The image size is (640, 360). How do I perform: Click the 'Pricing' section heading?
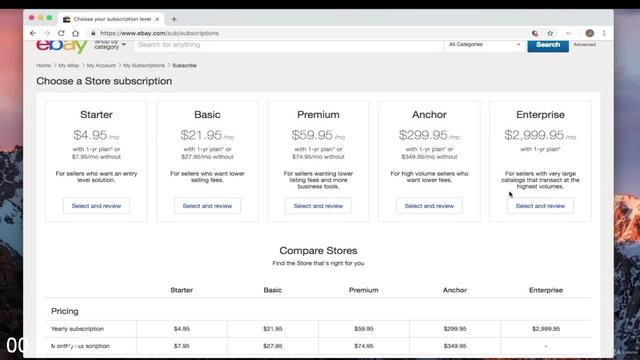pyautogui.click(x=64, y=311)
